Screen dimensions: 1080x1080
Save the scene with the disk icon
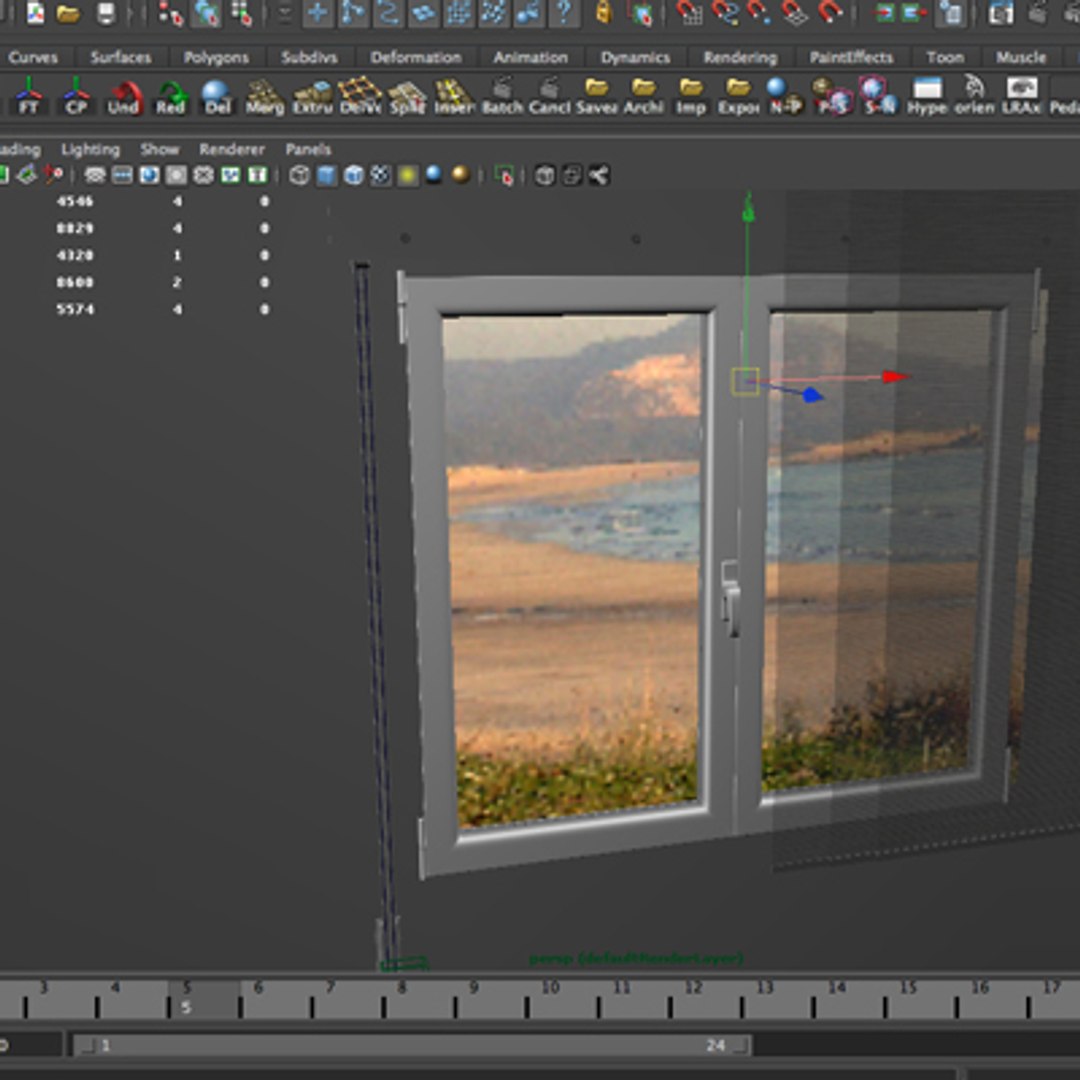pyautogui.click(x=105, y=13)
